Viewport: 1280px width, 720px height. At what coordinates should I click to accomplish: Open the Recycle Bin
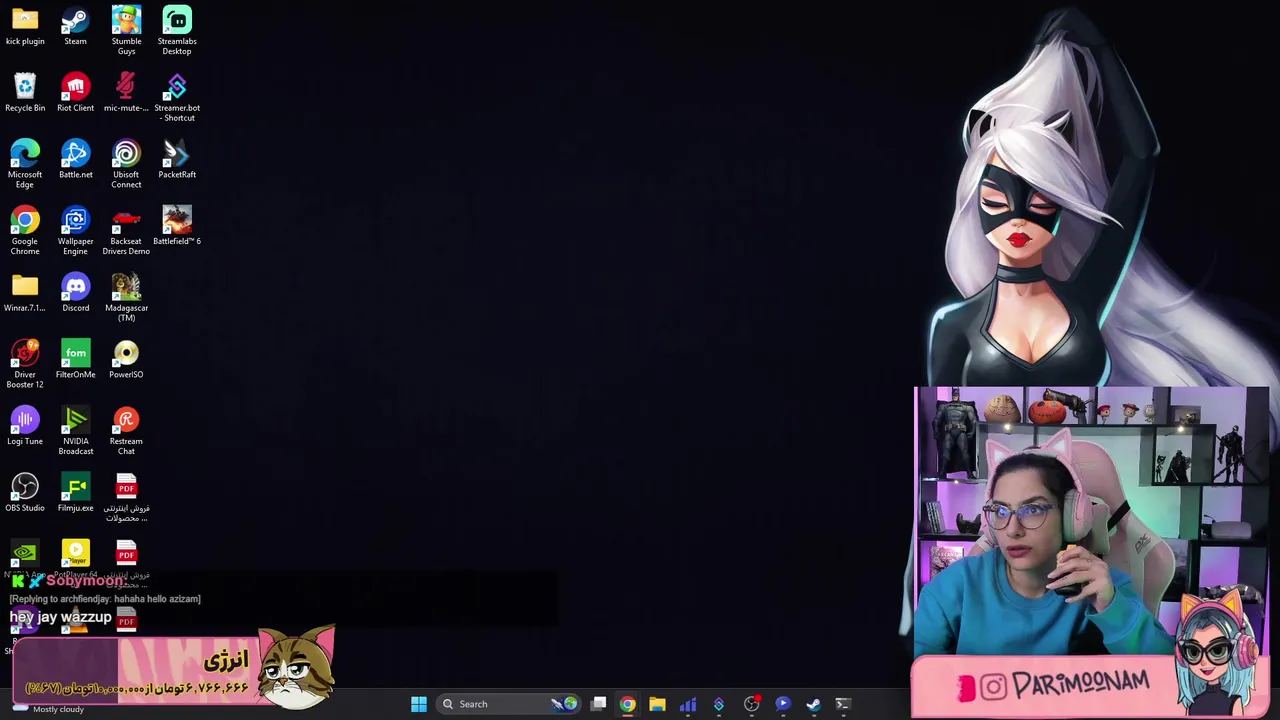pyautogui.click(x=25, y=93)
